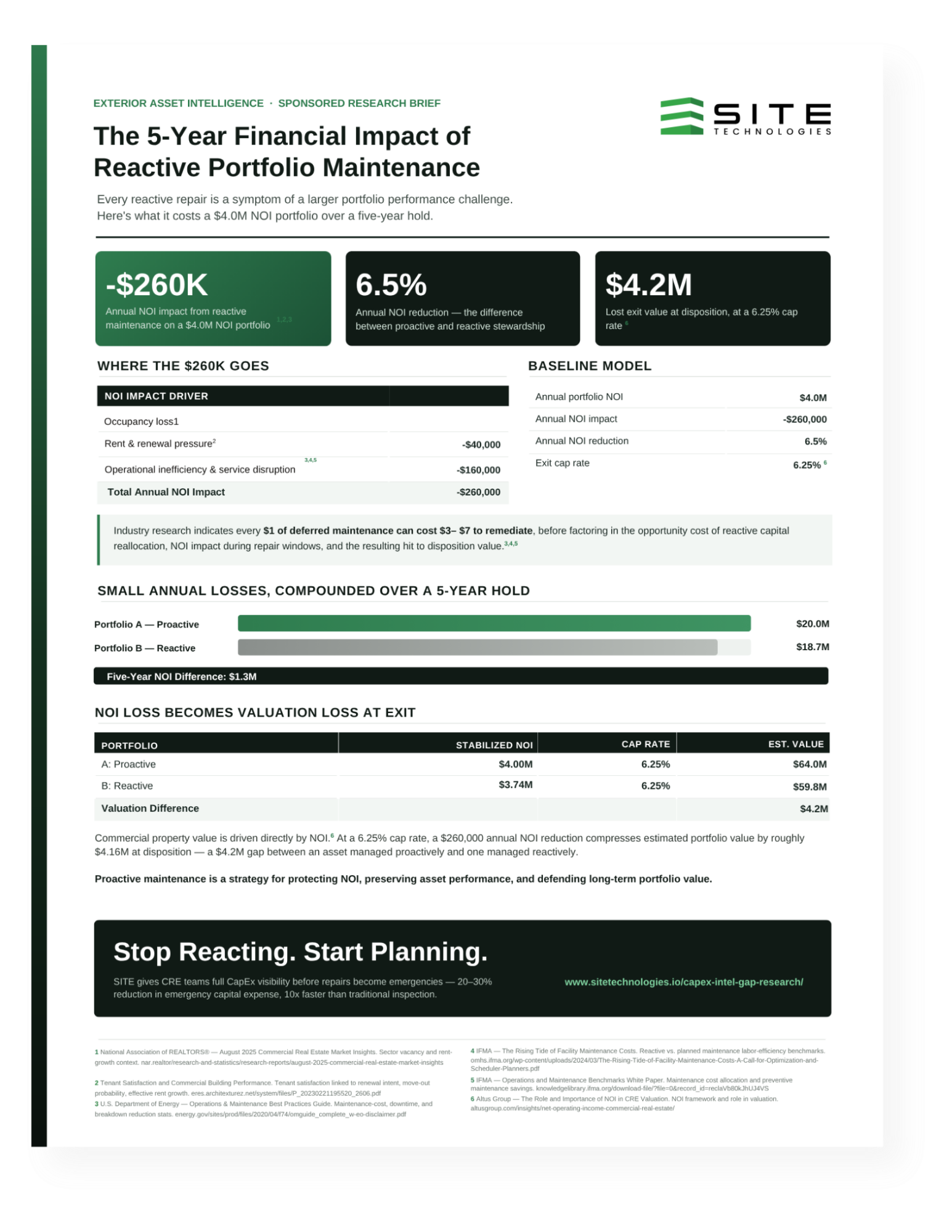Screen dimensions: 952x1232
Task: Click the -$260K annual NOI impact card
Action: coord(213,298)
